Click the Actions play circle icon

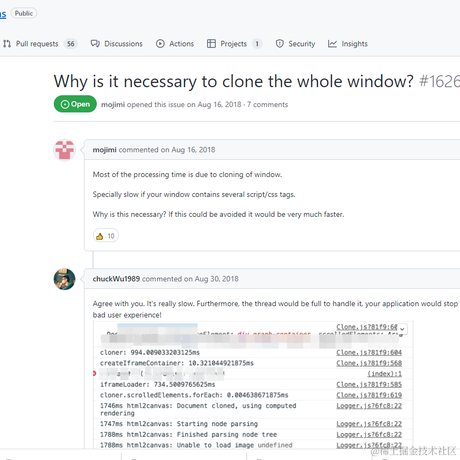[x=160, y=44]
